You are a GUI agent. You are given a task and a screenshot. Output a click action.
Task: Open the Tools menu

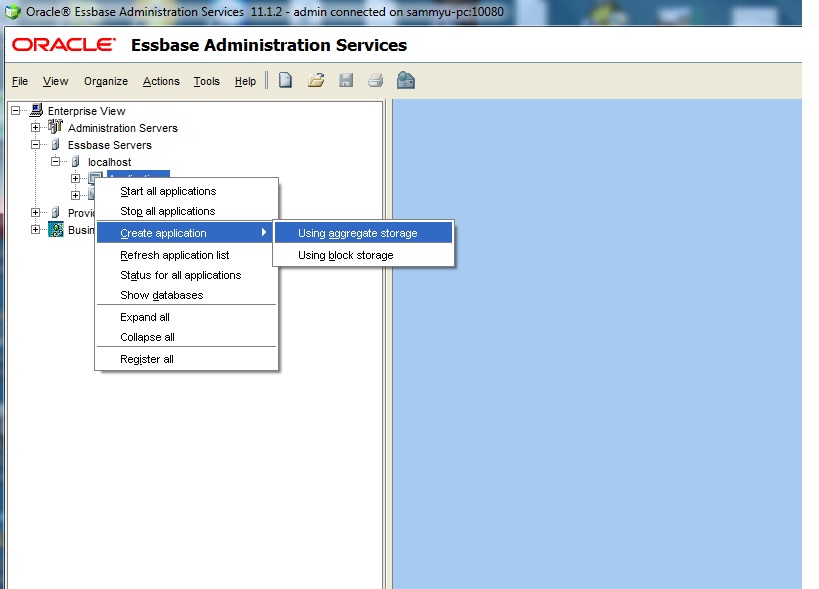tap(206, 81)
